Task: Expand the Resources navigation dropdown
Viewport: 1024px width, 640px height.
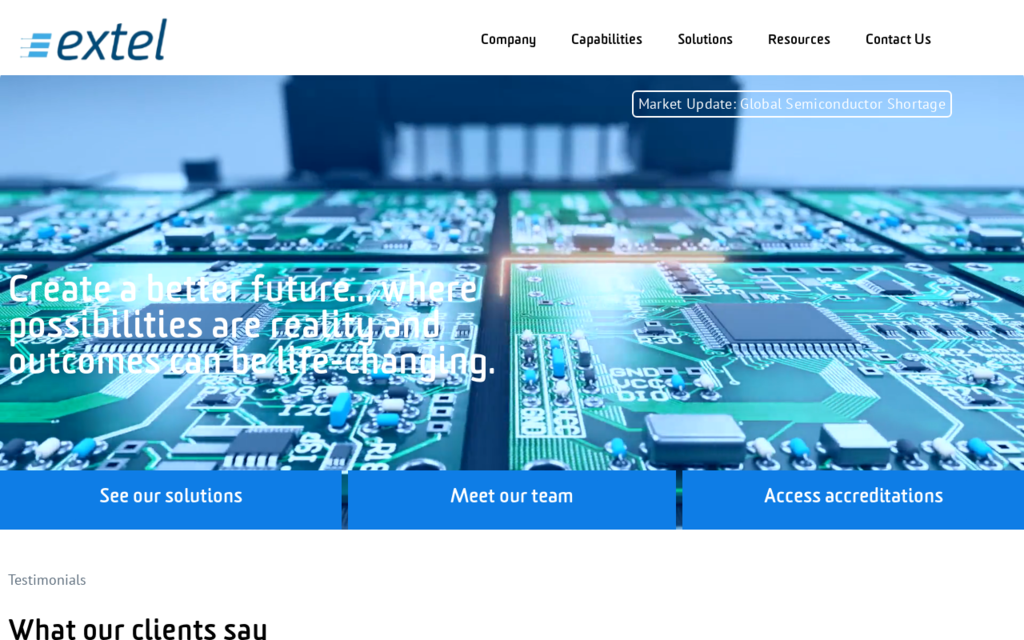Action: coord(798,39)
